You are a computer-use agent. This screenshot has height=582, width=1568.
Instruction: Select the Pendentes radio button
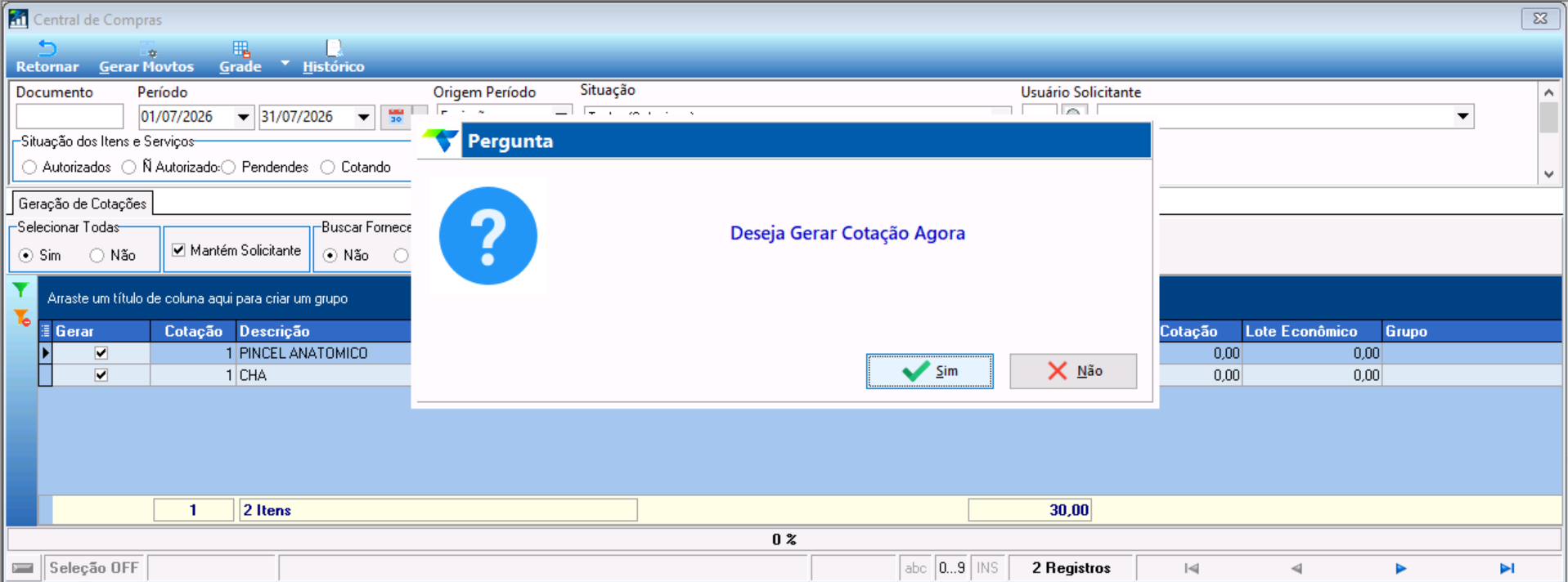(x=228, y=167)
